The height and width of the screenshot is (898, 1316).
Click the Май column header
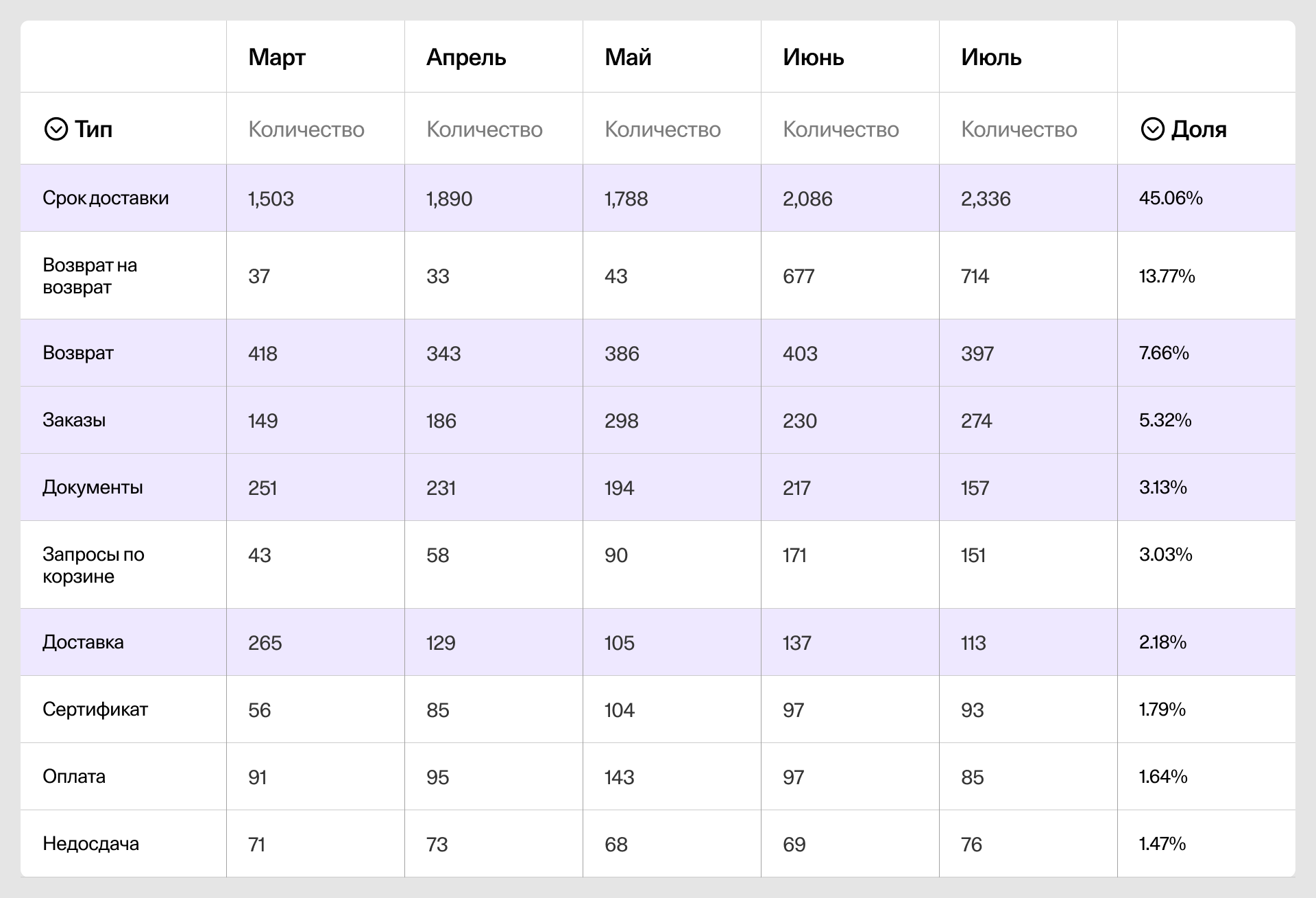[x=628, y=57]
